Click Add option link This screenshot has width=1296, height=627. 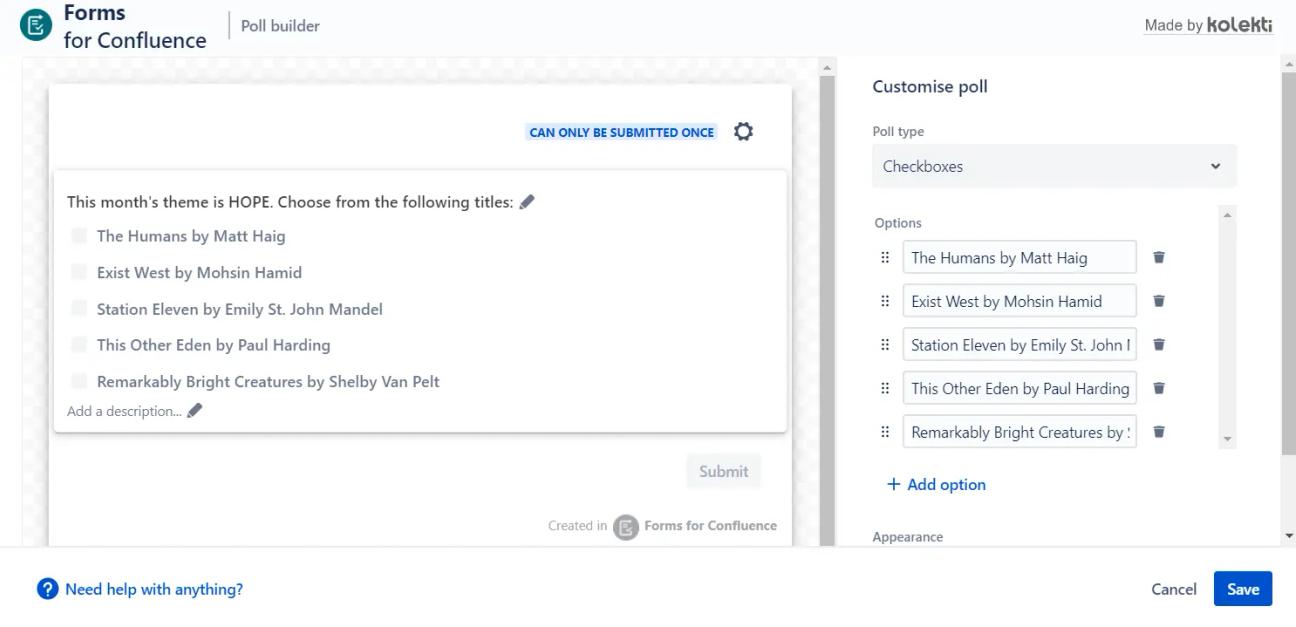click(936, 484)
